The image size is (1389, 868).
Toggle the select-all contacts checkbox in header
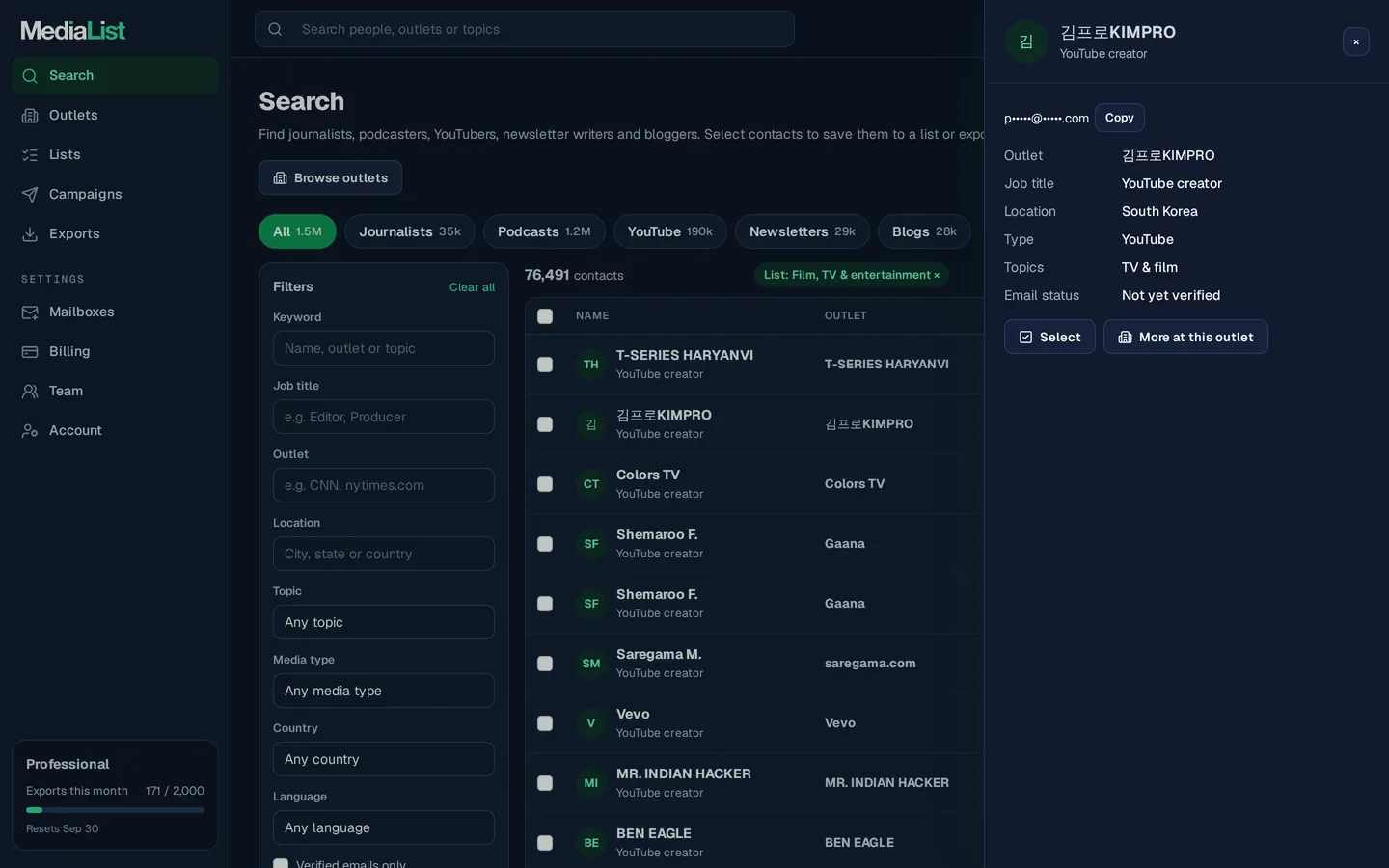tap(545, 316)
